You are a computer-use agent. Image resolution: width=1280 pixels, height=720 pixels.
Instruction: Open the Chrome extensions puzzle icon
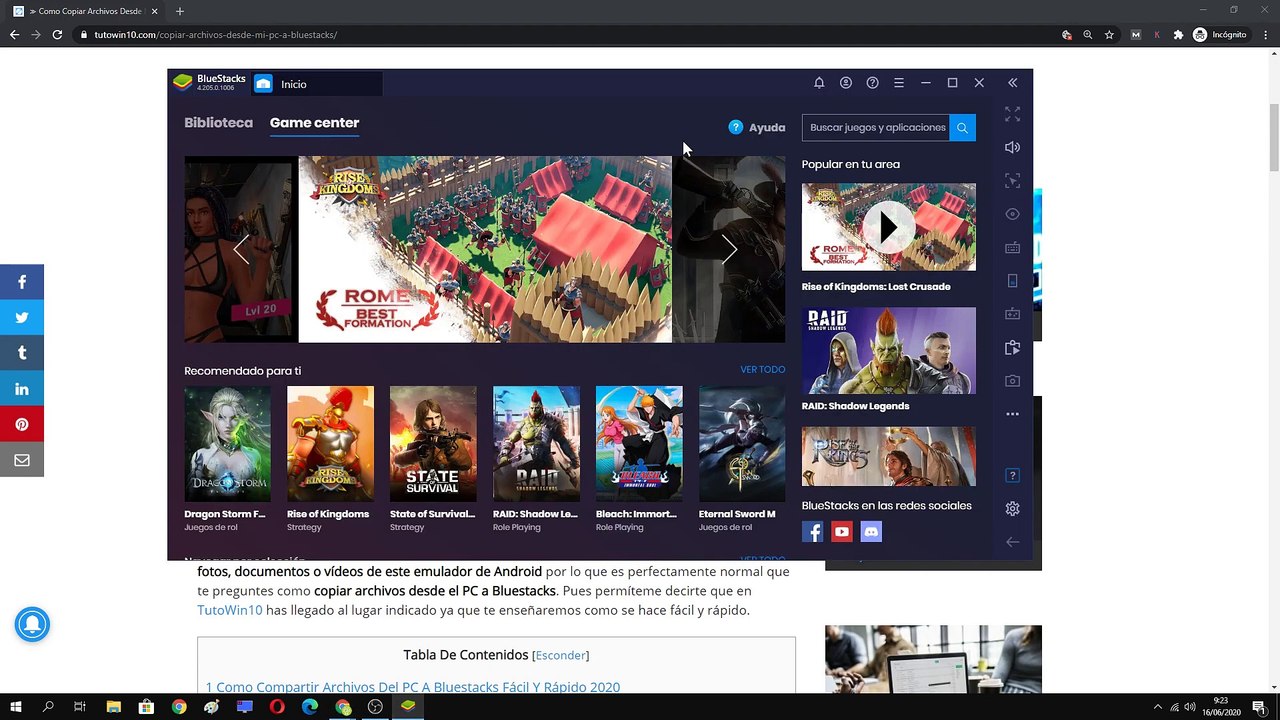(x=1178, y=35)
